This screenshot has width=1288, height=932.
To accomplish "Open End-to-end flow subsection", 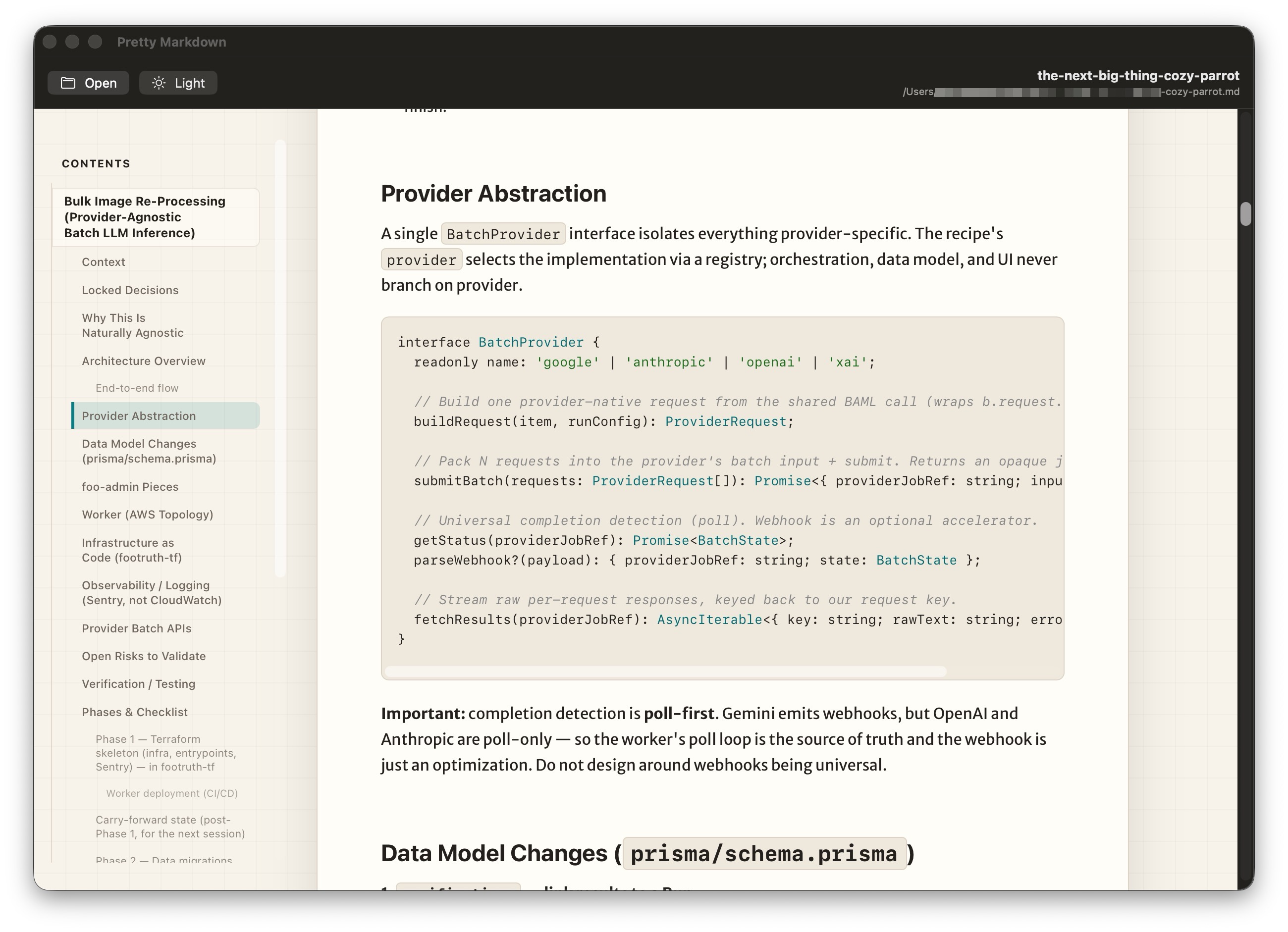I will [x=137, y=388].
